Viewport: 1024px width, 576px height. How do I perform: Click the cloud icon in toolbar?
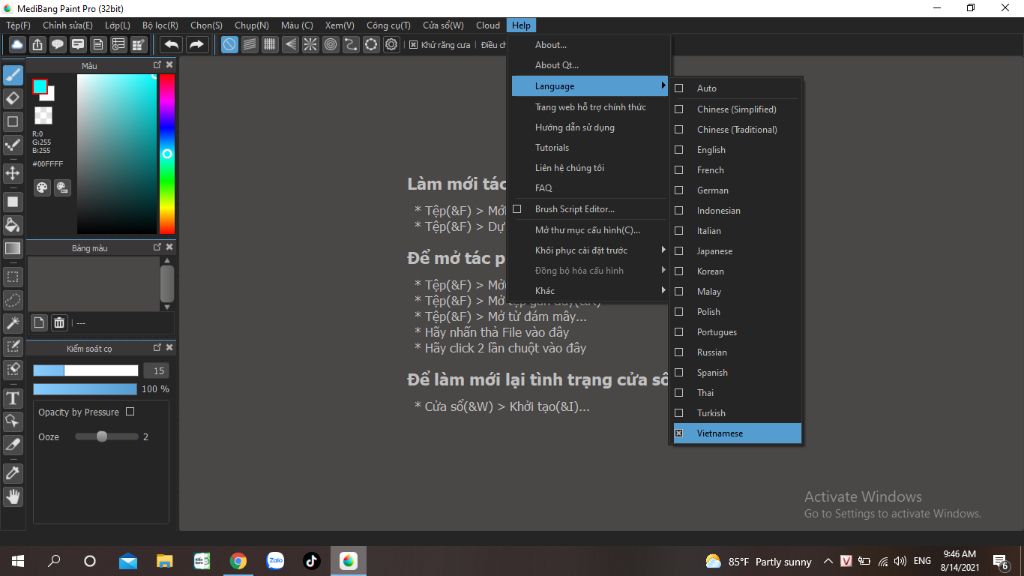tap(17, 44)
